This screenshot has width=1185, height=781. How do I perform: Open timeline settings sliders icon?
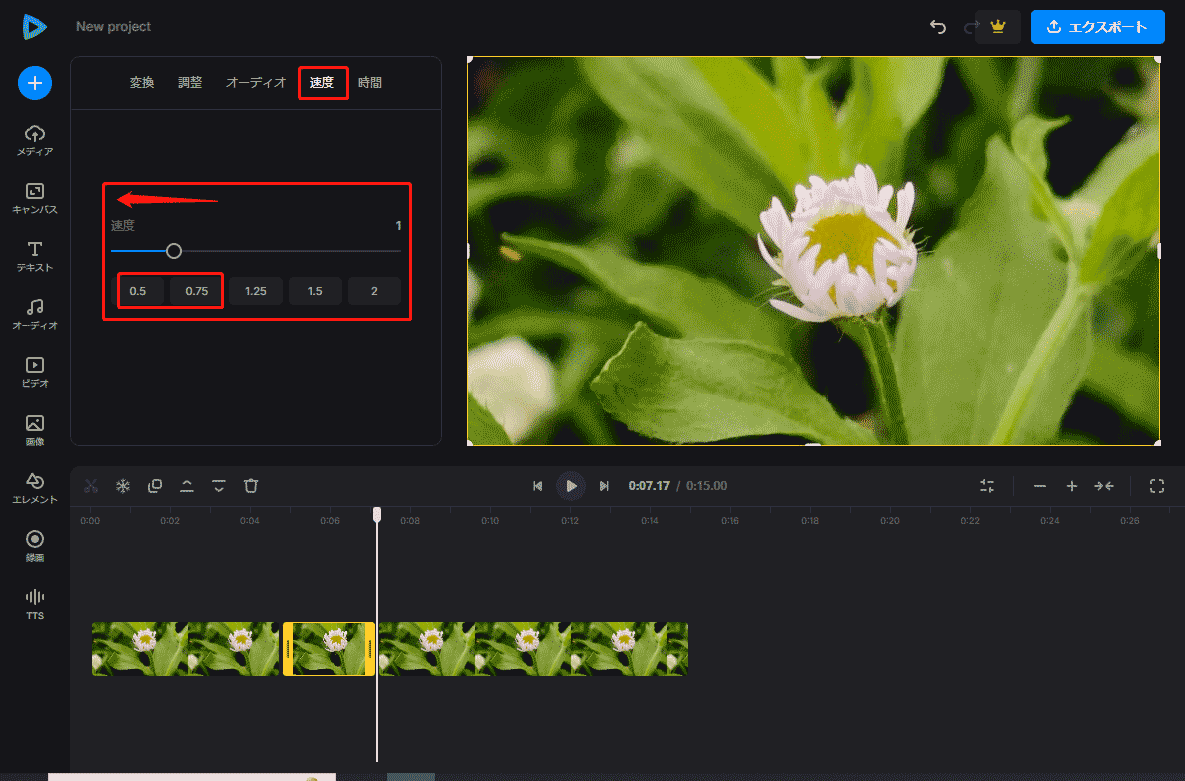click(987, 486)
